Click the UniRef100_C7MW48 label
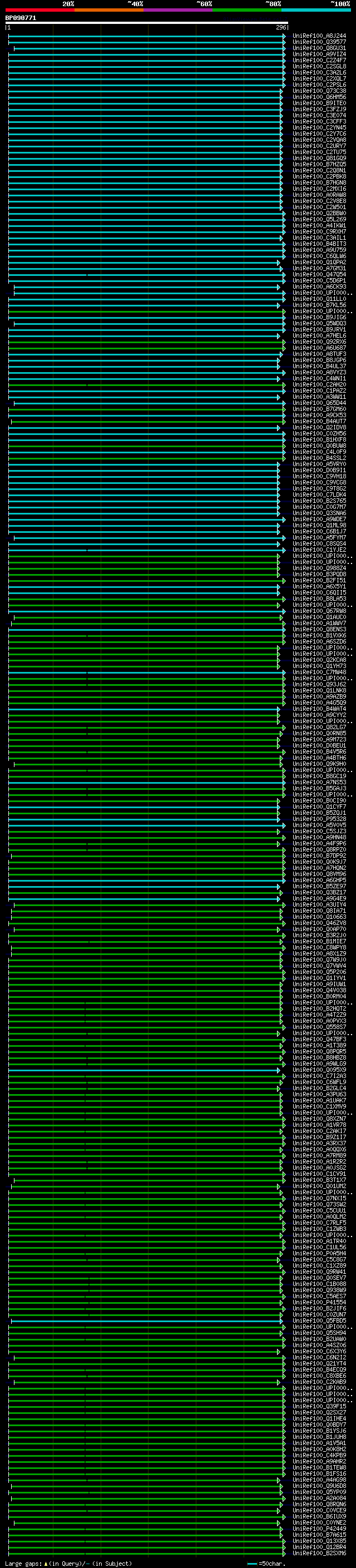Viewport: 356px width, 1568px height. pyautogui.click(x=319, y=672)
